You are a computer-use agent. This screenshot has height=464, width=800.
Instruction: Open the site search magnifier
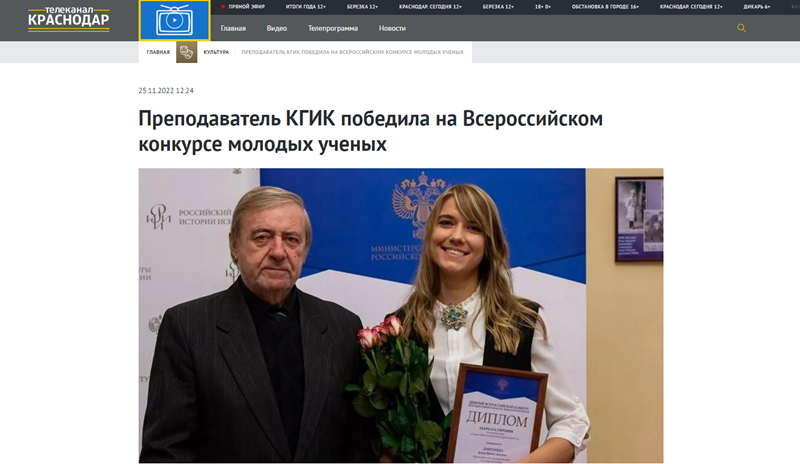point(741,28)
